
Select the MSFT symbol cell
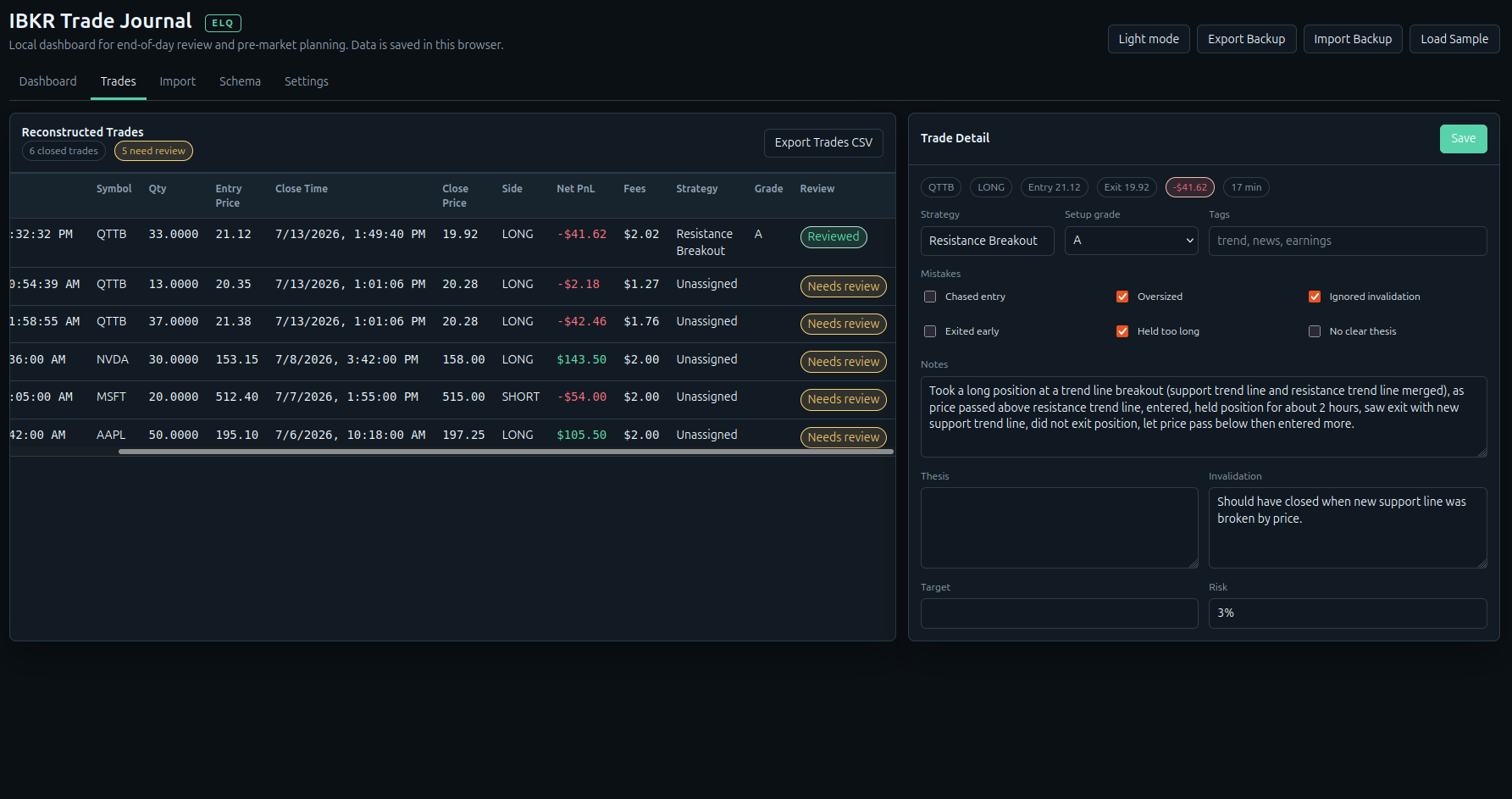point(111,397)
